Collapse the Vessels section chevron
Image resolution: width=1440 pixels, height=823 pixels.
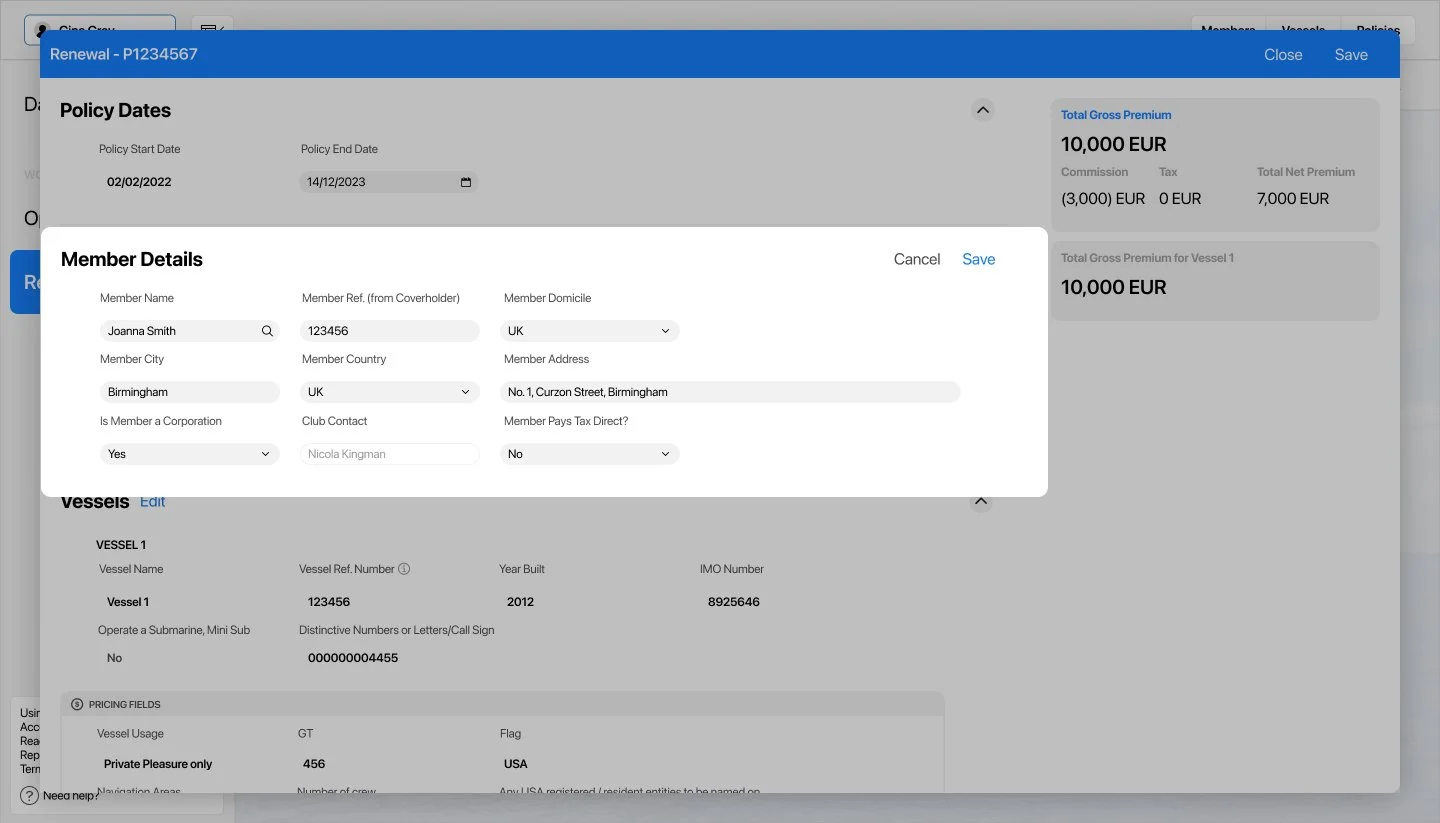tap(981, 501)
